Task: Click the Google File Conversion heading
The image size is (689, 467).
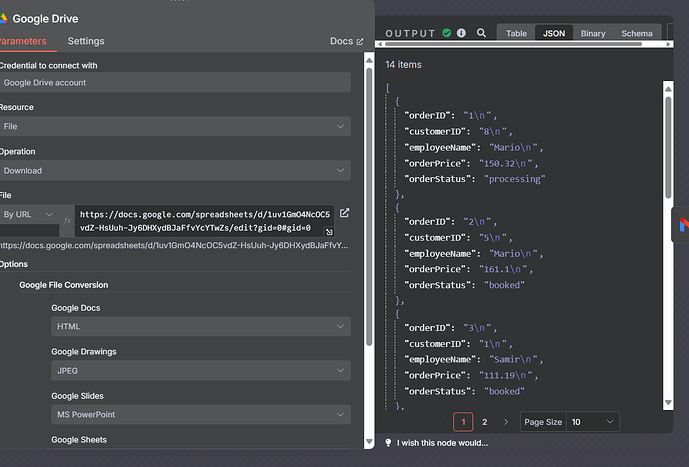Action: [64, 285]
